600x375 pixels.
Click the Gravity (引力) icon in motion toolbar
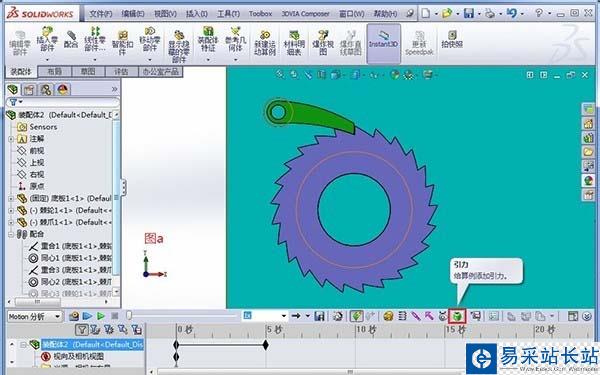tap(457, 316)
